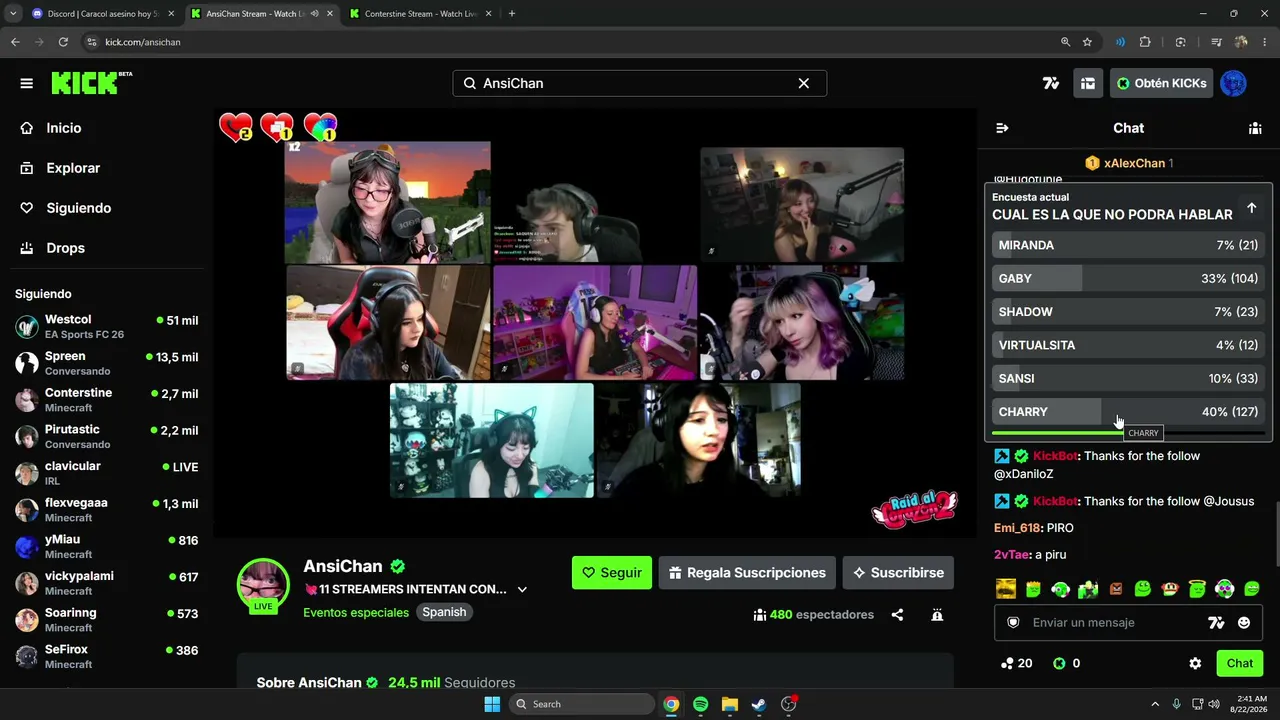Select the Spanish language tag

[x=444, y=612]
